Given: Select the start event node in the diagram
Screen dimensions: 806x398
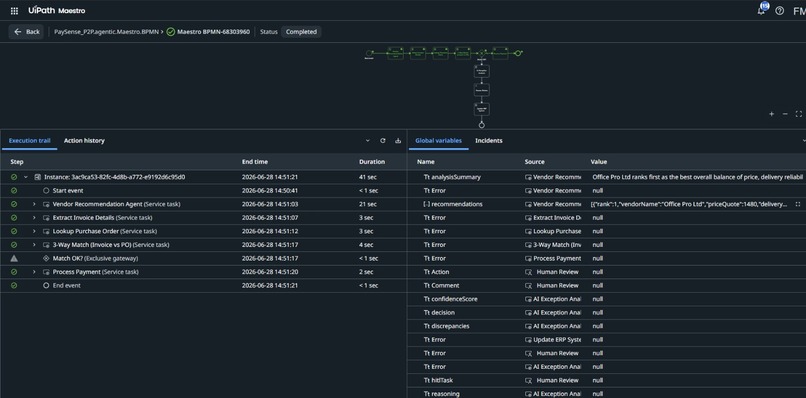Looking at the screenshot, I should (369, 53).
